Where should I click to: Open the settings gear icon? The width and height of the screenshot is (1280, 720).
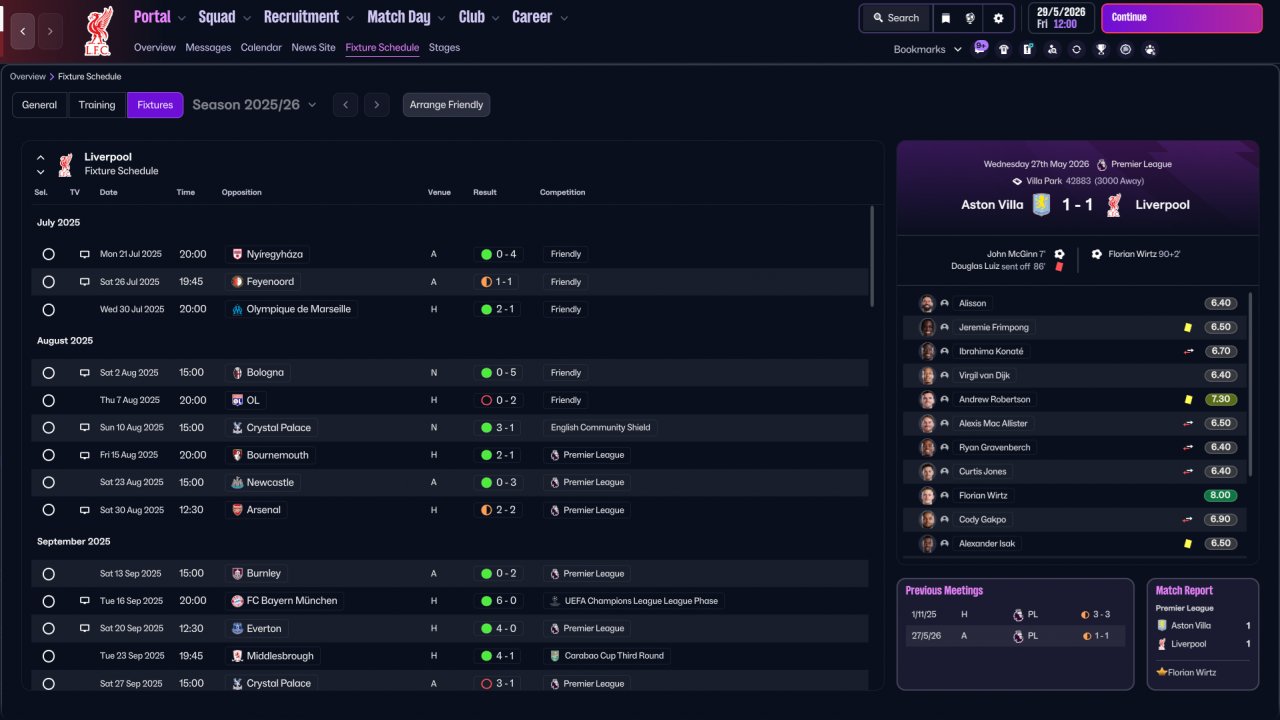click(998, 18)
